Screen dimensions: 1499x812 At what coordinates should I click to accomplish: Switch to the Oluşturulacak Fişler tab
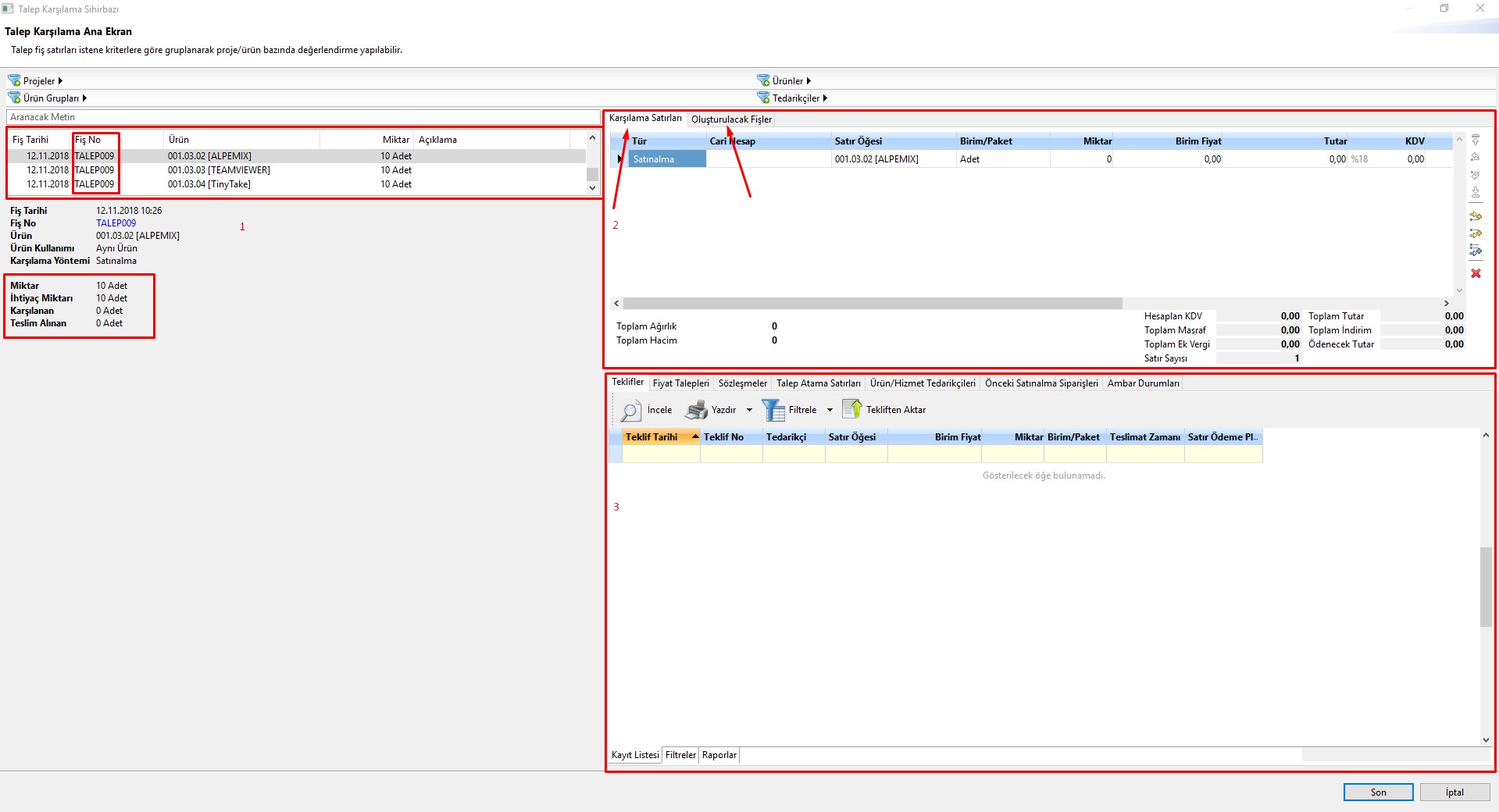(731, 119)
